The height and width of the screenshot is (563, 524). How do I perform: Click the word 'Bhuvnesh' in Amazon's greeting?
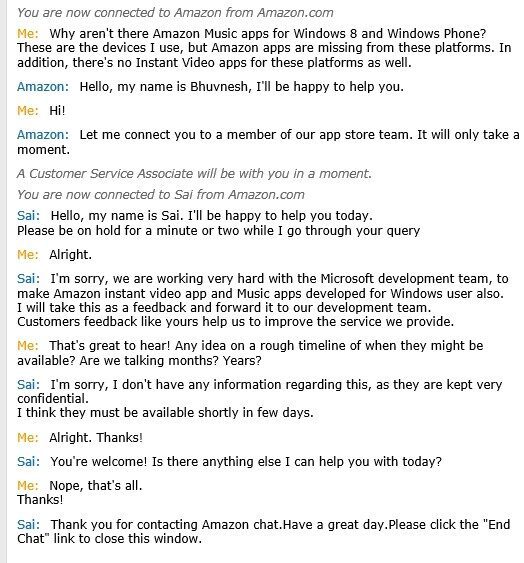click(x=219, y=87)
